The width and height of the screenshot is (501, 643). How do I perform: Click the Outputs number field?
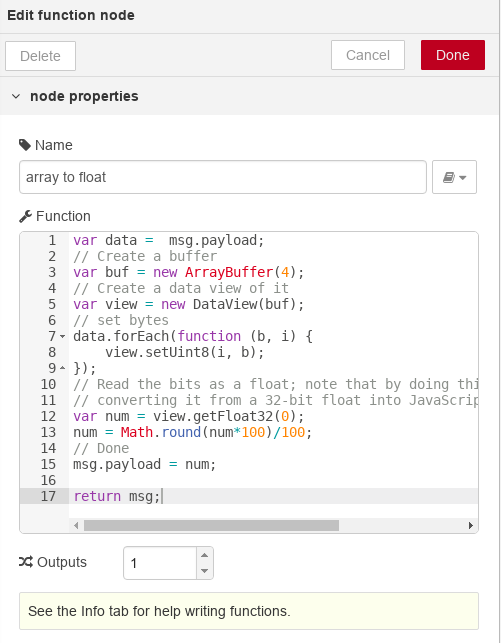(x=160, y=563)
